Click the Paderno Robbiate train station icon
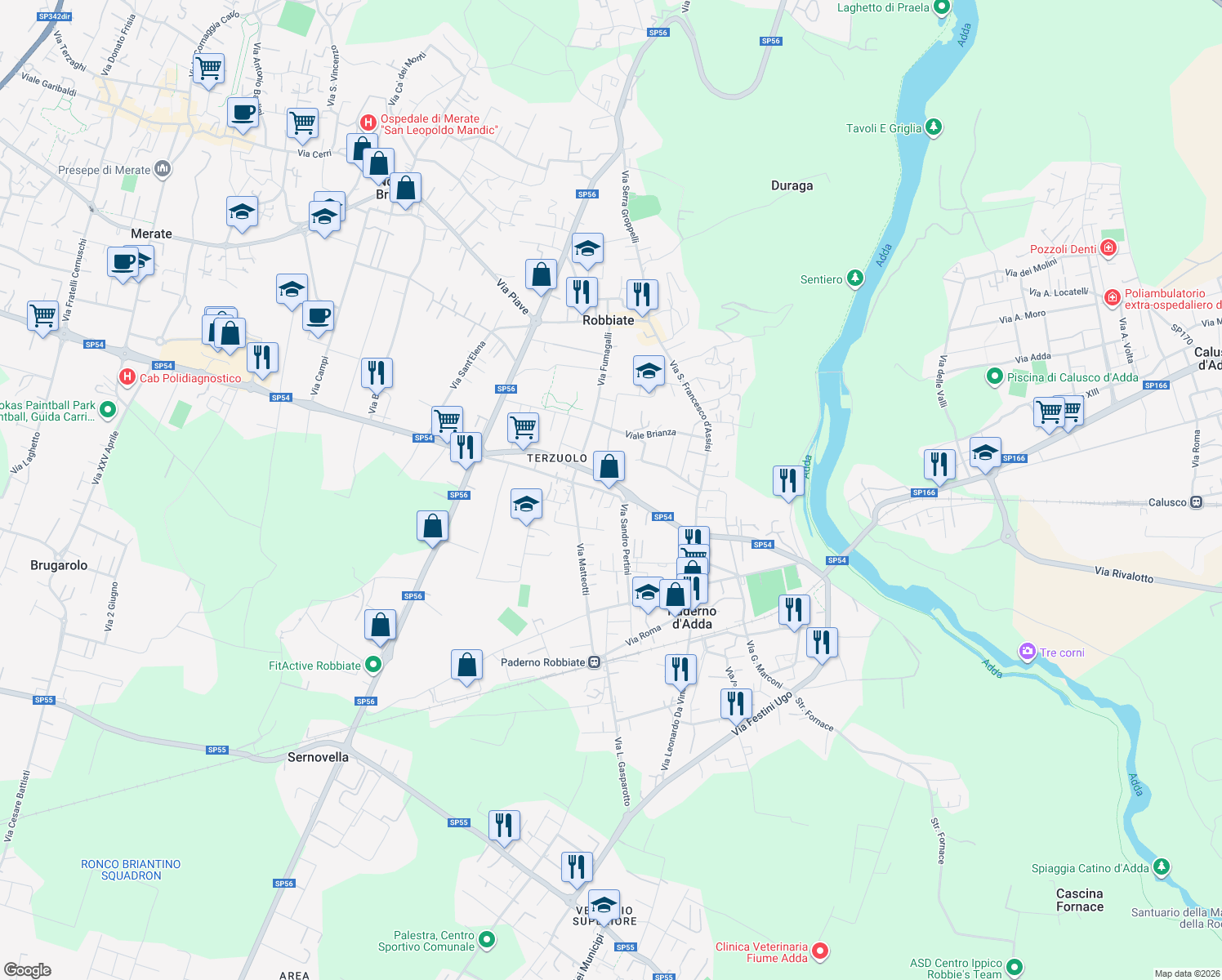Image resolution: width=1222 pixels, height=980 pixels. pos(594,662)
